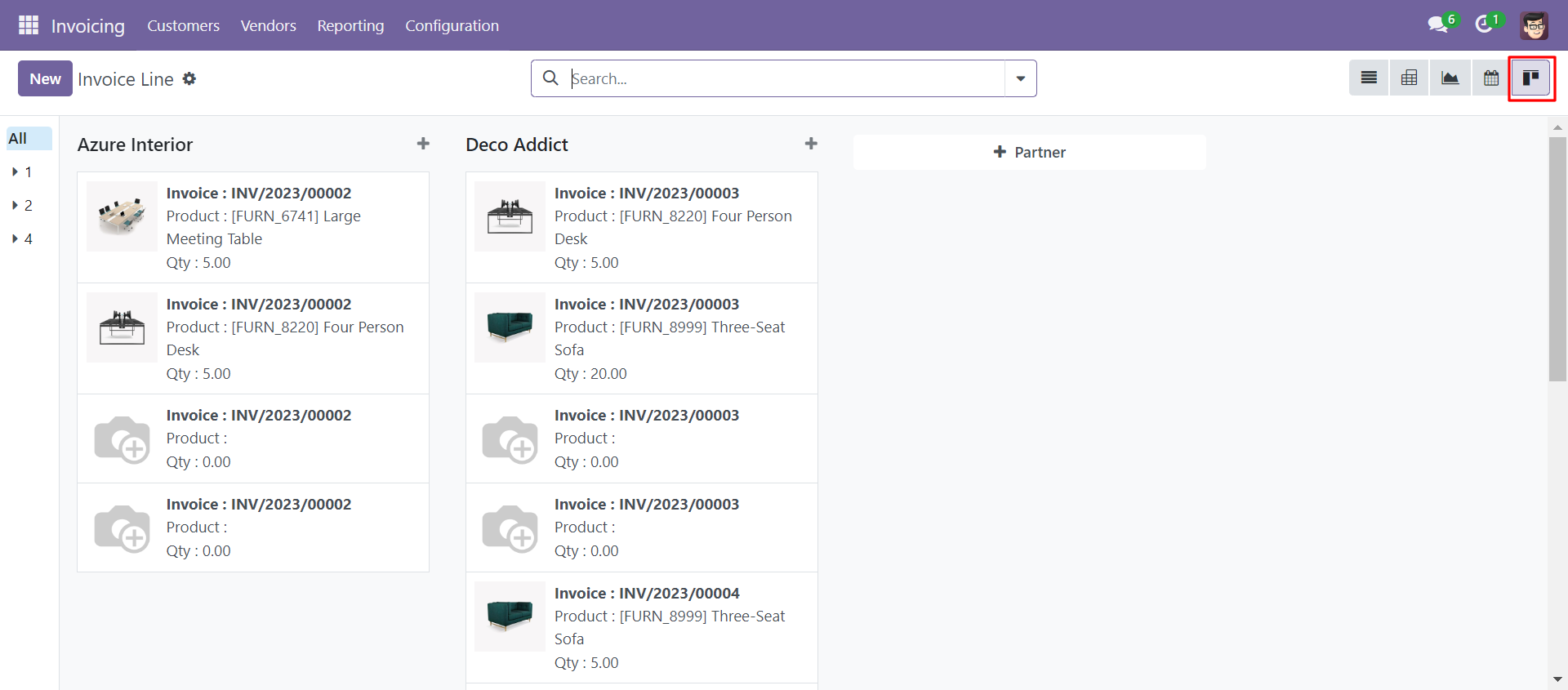Switch to calendar view
Viewport: 1568px width, 690px height.
1490,78
